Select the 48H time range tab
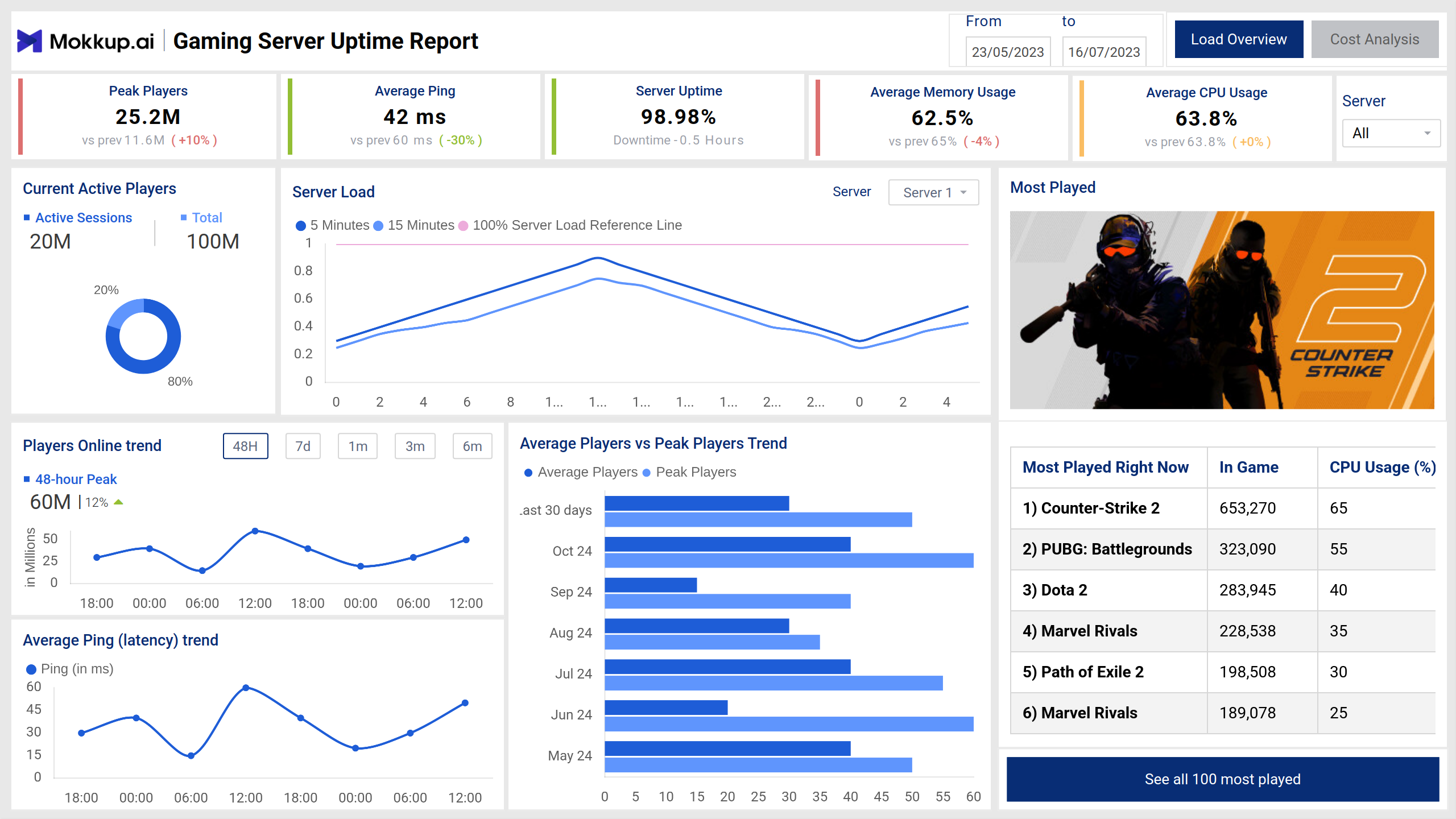Image resolution: width=1456 pixels, height=819 pixels. click(x=245, y=446)
